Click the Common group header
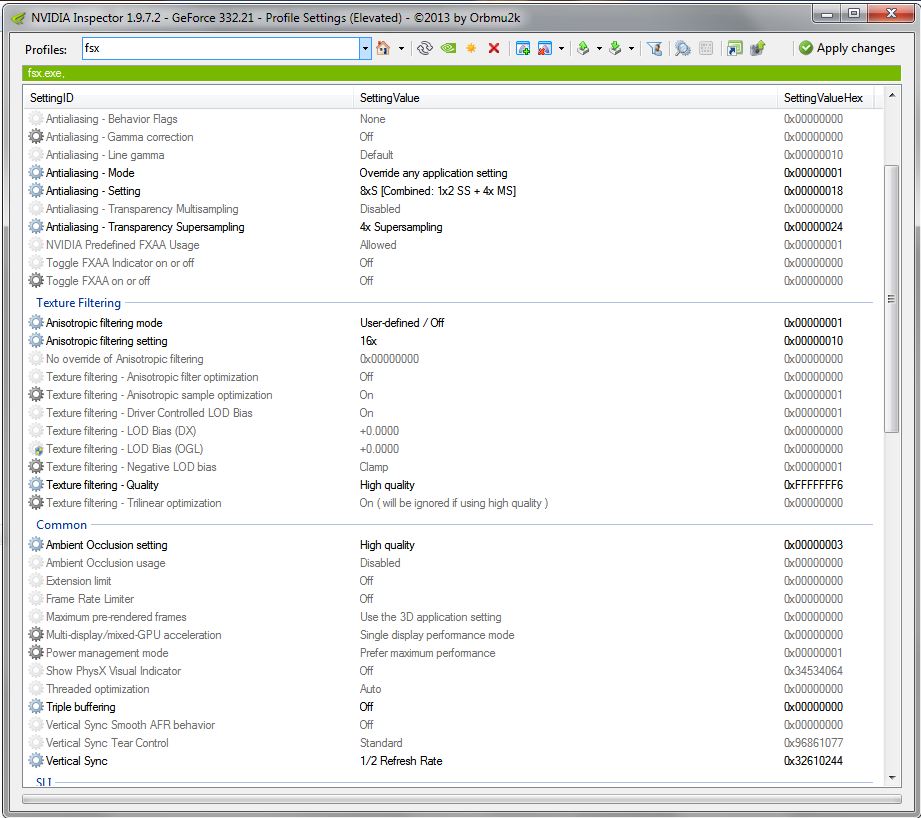This screenshot has height=818, width=921. point(61,524)
